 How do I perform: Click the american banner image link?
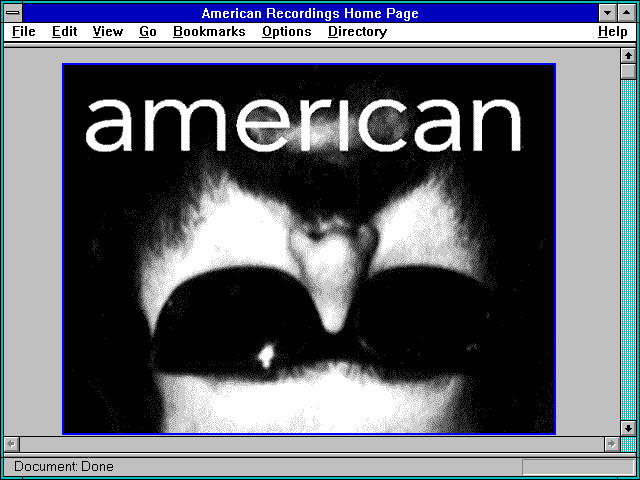pyautogui.click(x=309, y=249)
